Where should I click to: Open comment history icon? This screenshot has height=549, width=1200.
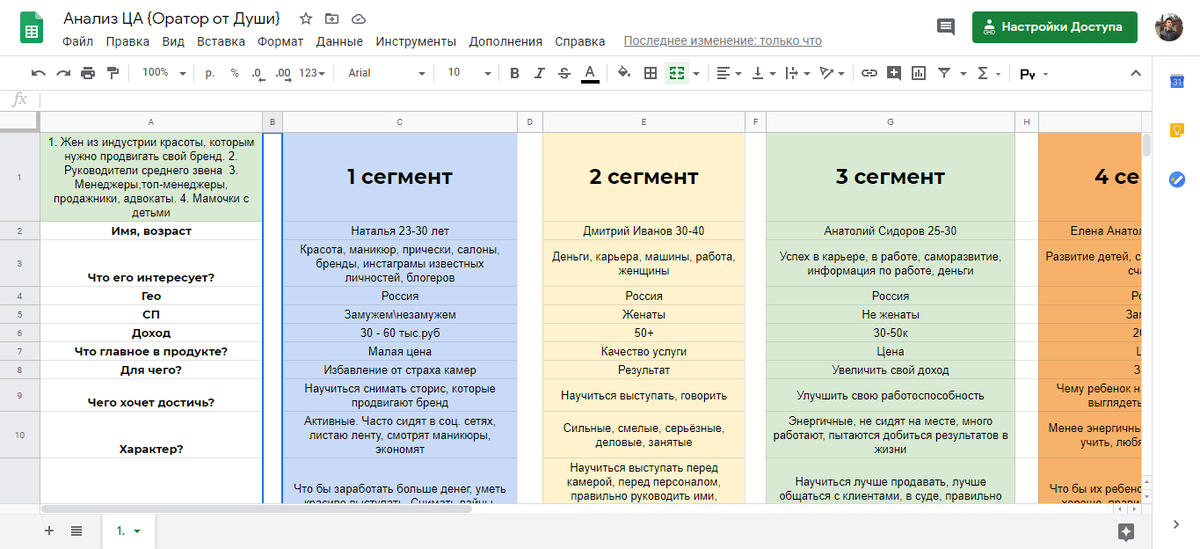tap(945, 27)
